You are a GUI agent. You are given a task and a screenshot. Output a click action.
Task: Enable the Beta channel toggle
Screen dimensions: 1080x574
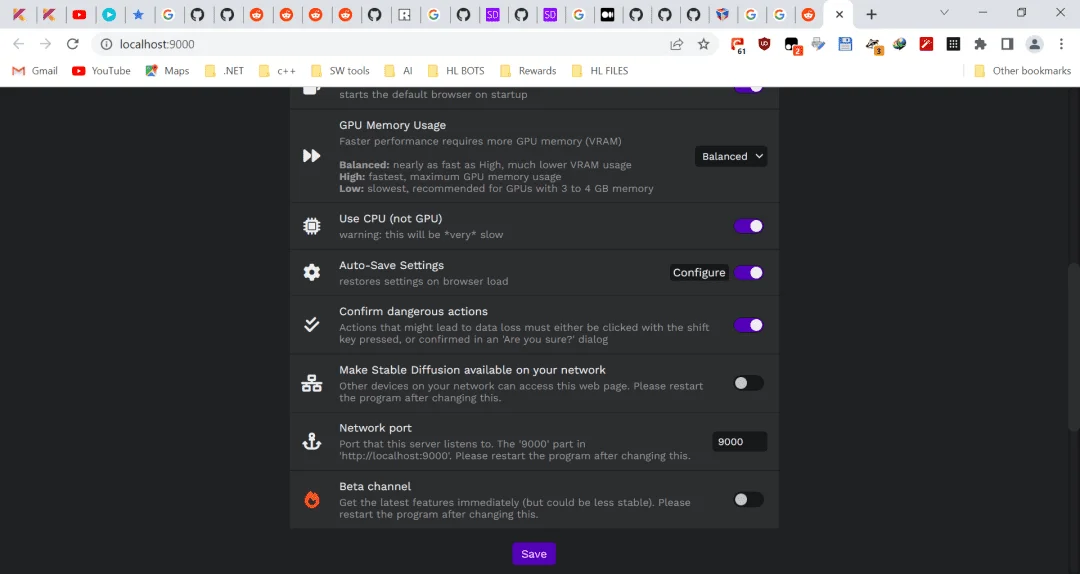(x=749, y=500)
